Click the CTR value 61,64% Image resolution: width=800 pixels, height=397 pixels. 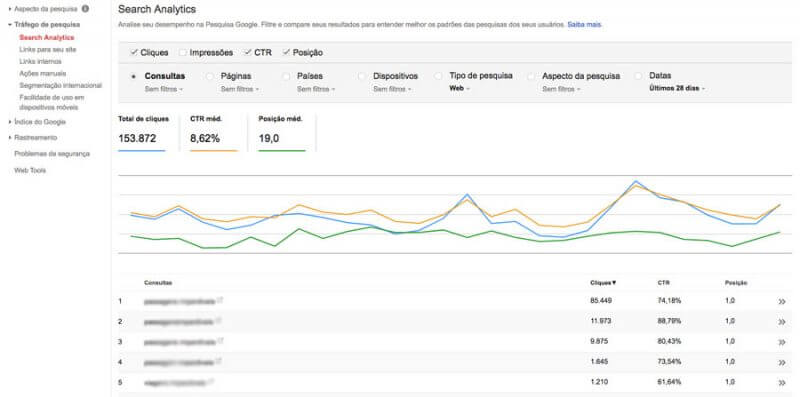(x=669, y=382)
